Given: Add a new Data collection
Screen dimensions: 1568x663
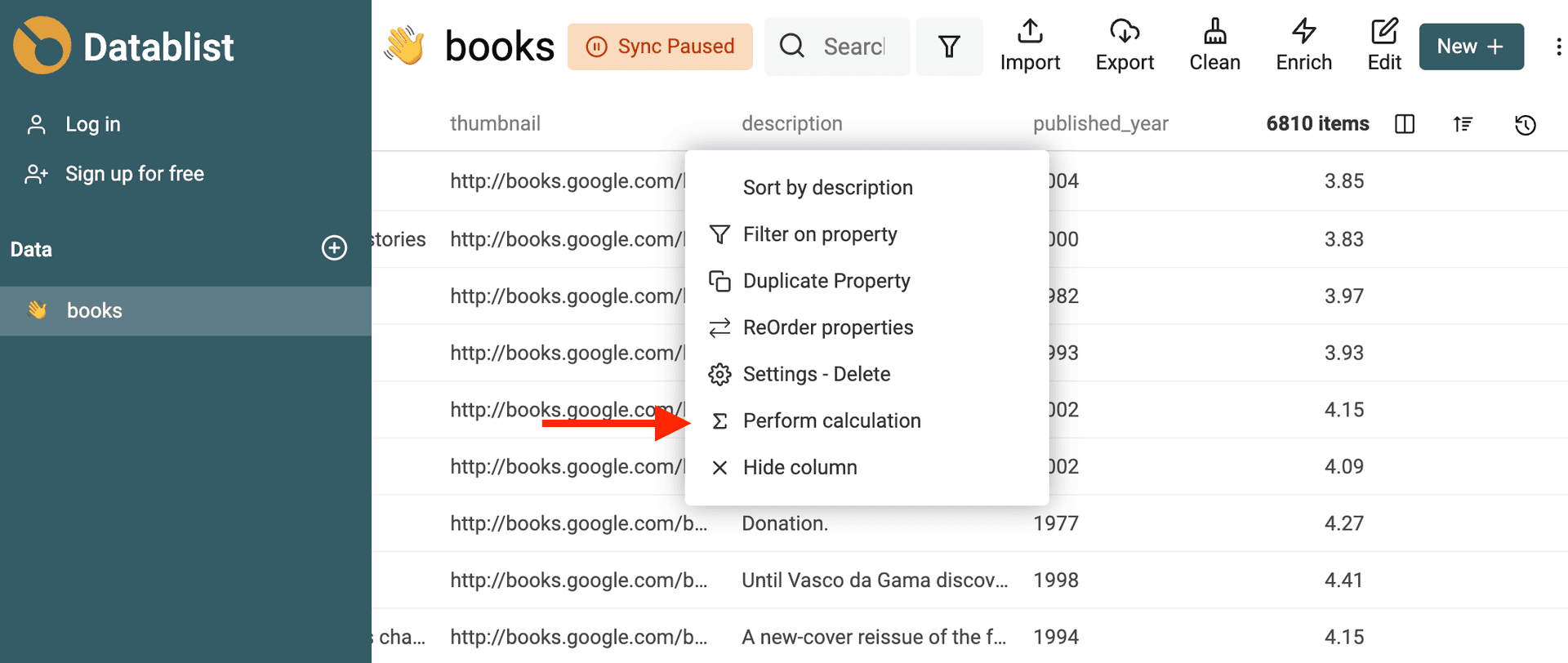Looking at the screenshot, I should tap(334, 248).
